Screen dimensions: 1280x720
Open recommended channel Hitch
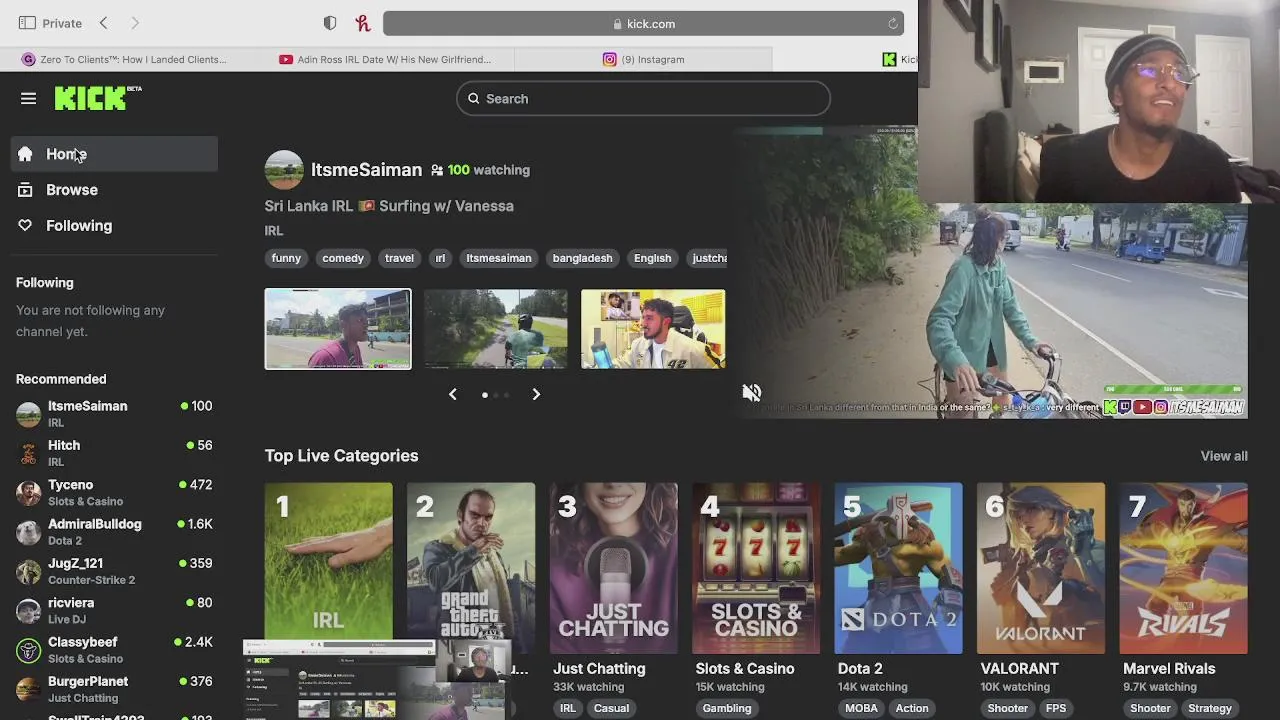pyautogui.click(x=115, y=453)
